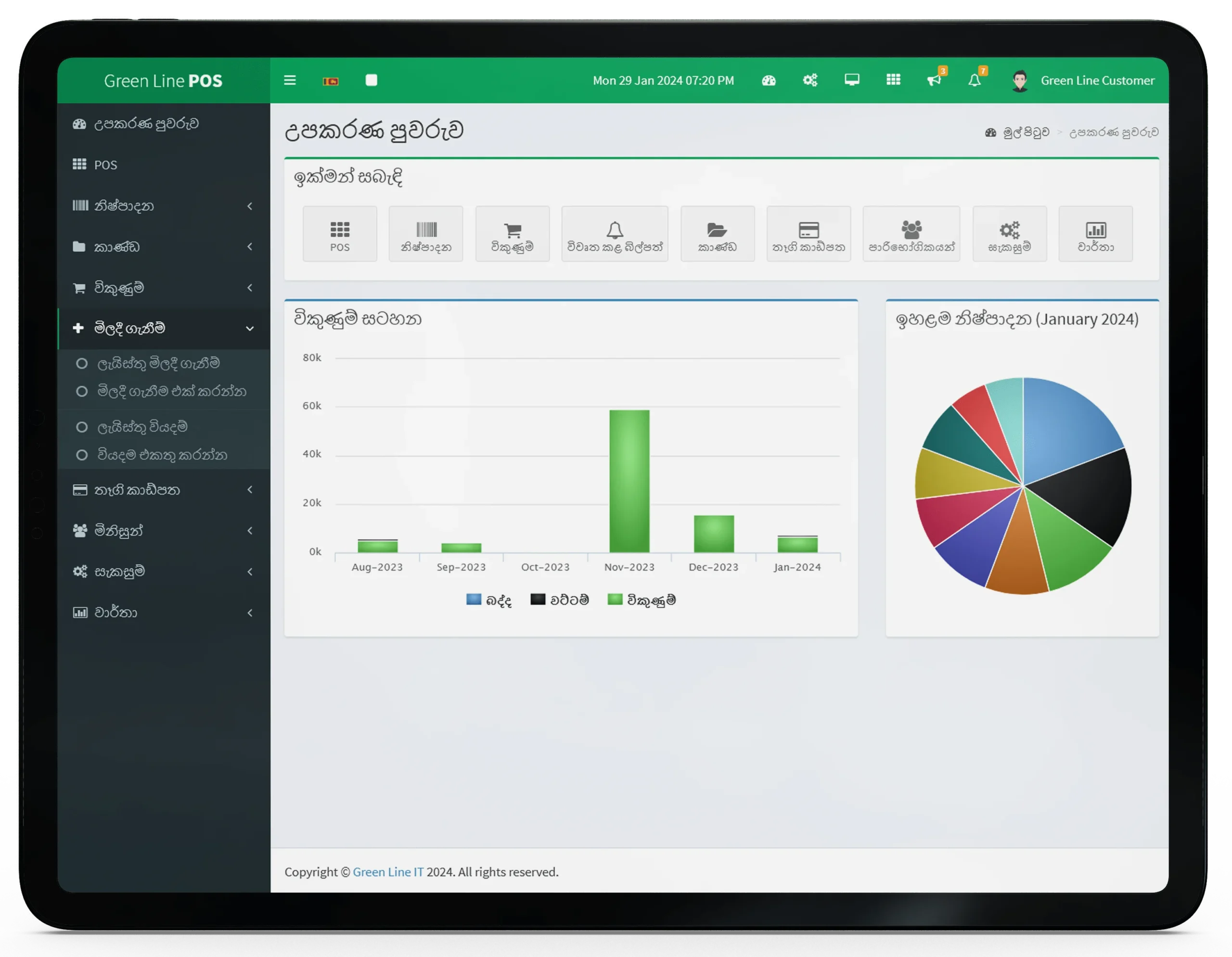Image resolution: width=1232 pixels, height=957 pixels.
Task: Open the gears settings icon in header
Action: [x=810, y=80]
